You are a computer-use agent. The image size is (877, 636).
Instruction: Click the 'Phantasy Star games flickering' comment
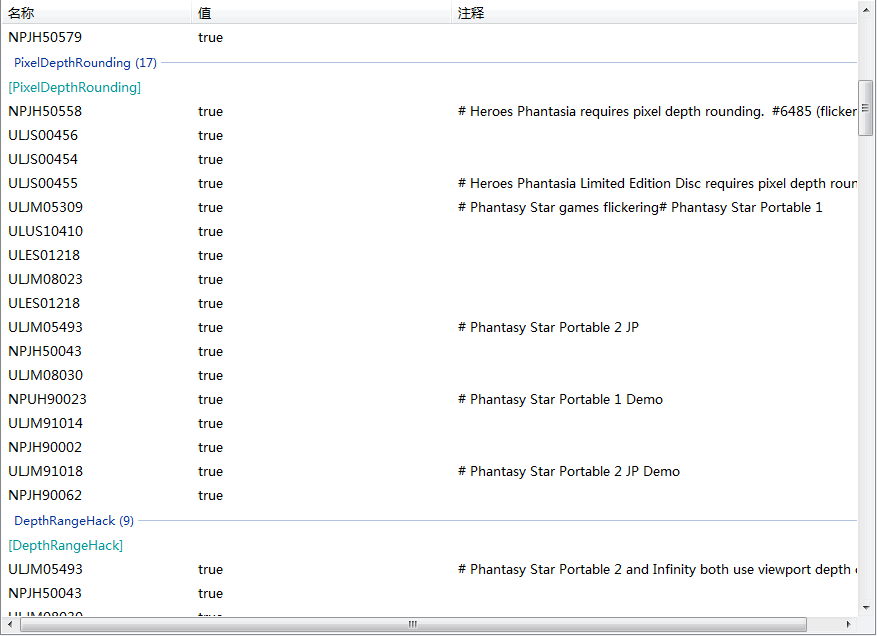(x=640, y=208)
